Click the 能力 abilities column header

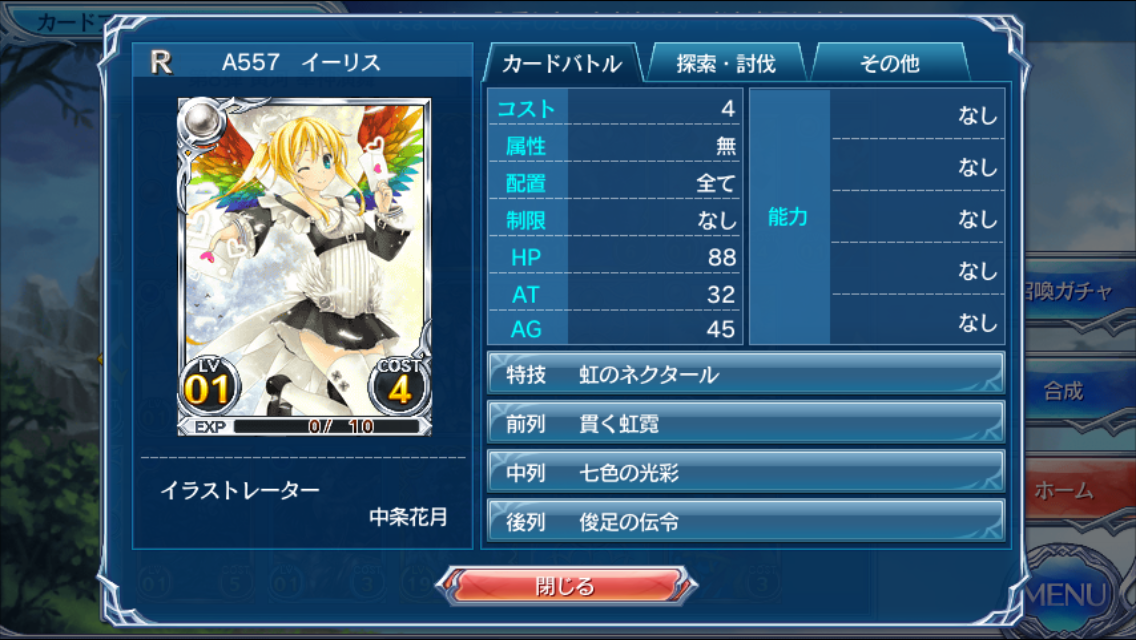pyautogui.click(x=789, y=217)
